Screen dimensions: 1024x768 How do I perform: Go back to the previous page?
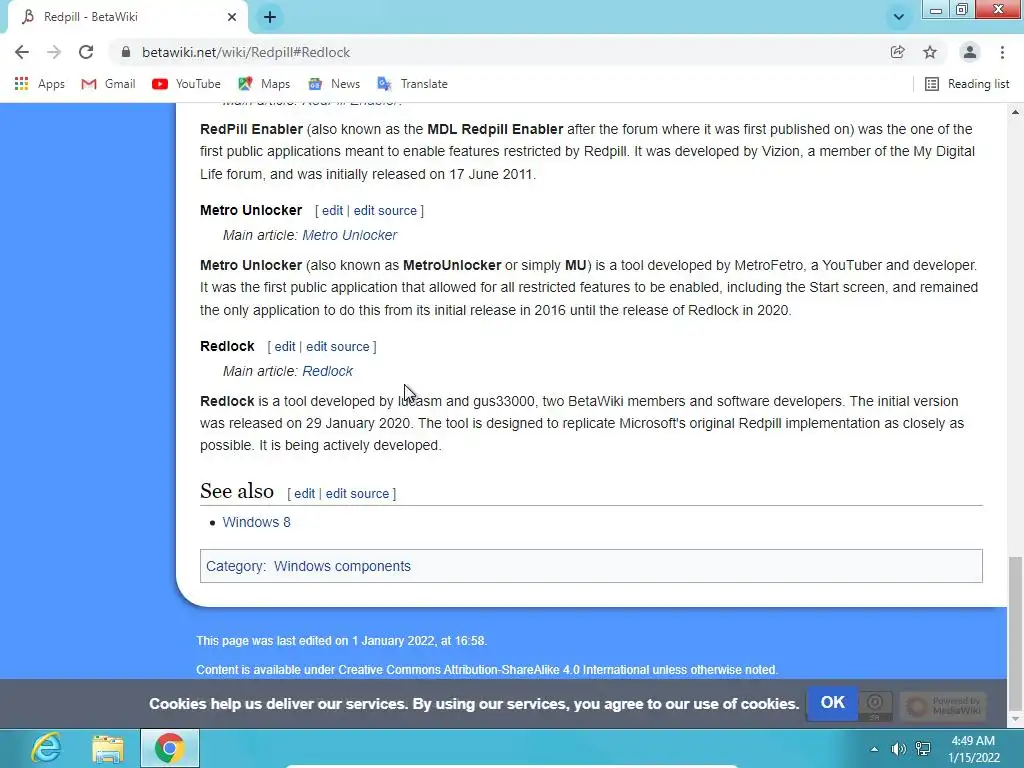pyautogui.click(x=22, y=52)
